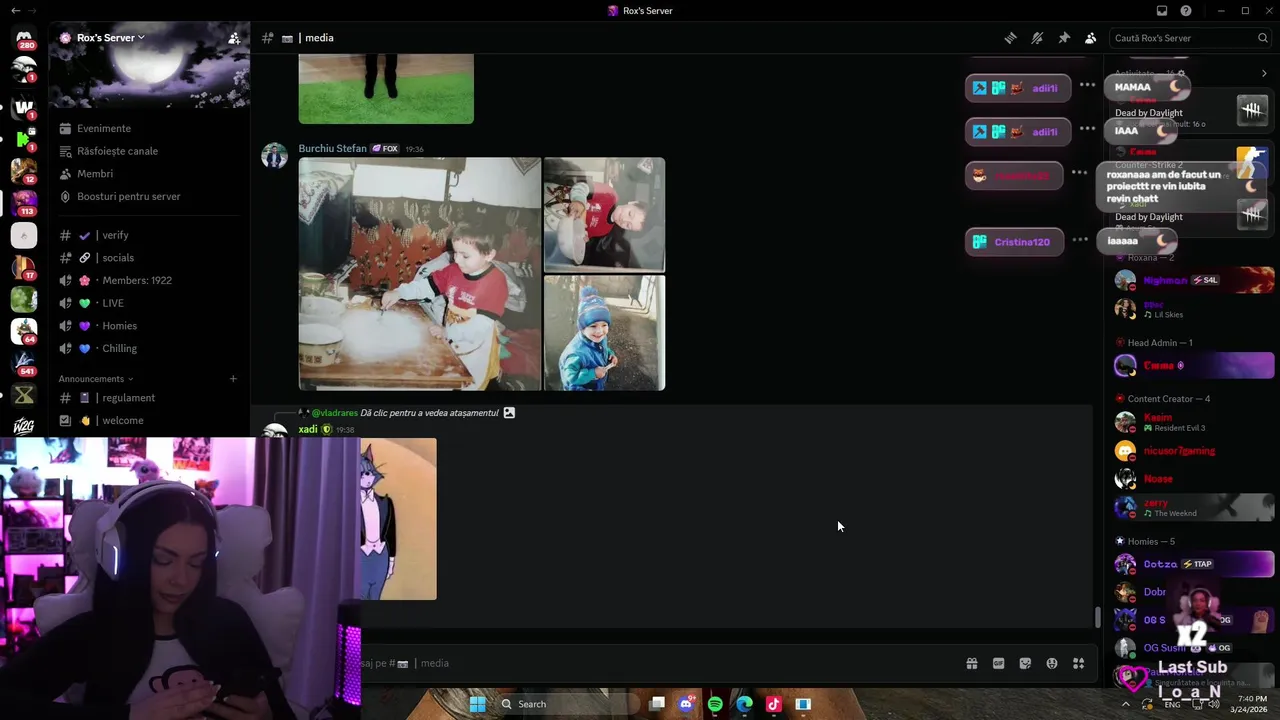Show pinned messages in media channel
1280x720 pixels.
click(x=1064, y=38)
